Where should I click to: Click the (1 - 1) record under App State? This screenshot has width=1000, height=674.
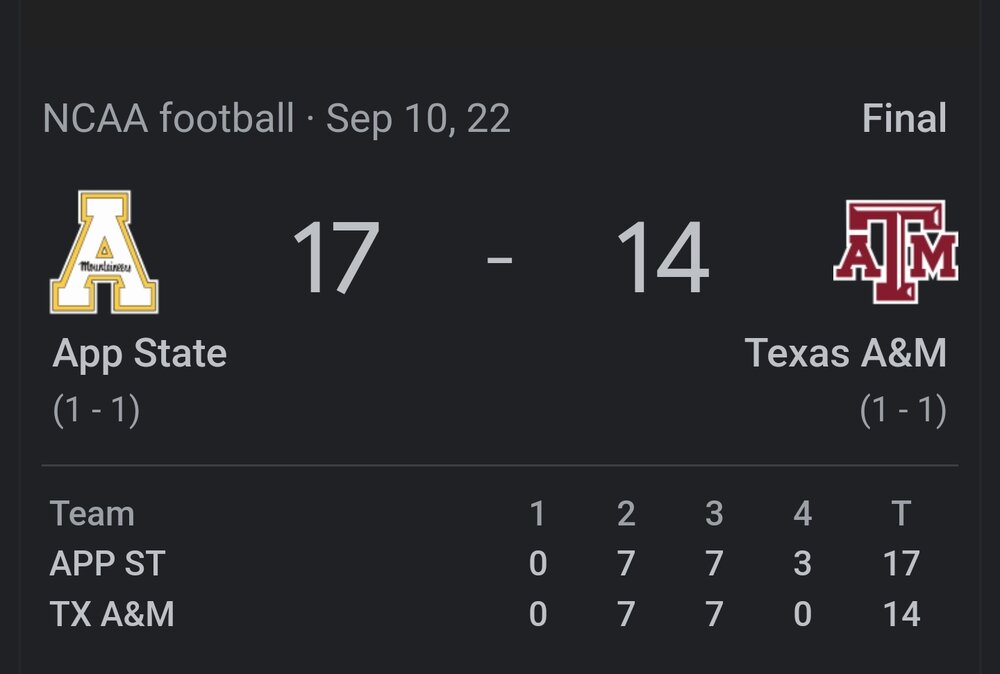coord(96,411)
